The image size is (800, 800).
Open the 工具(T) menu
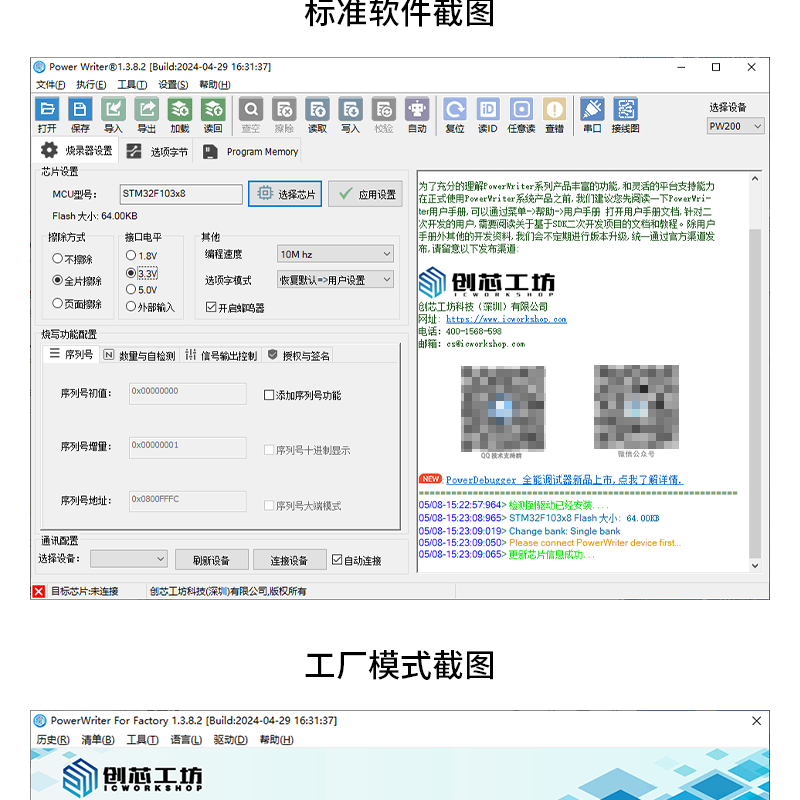click(134, 85)
